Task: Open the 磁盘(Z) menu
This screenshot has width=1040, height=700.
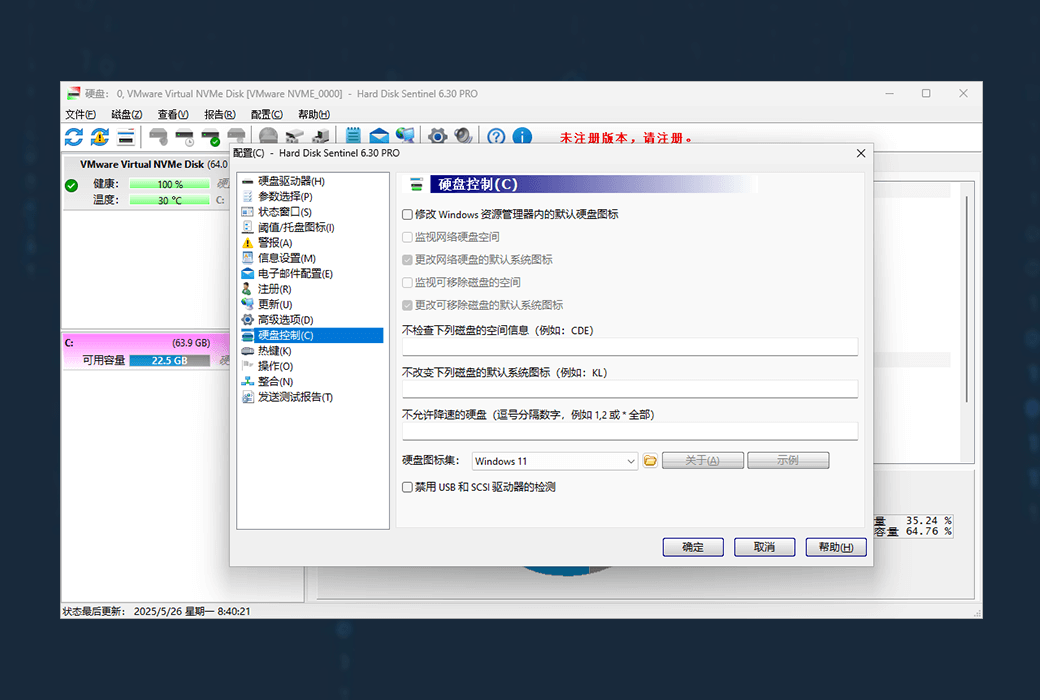Action: [x=127, y=114]
